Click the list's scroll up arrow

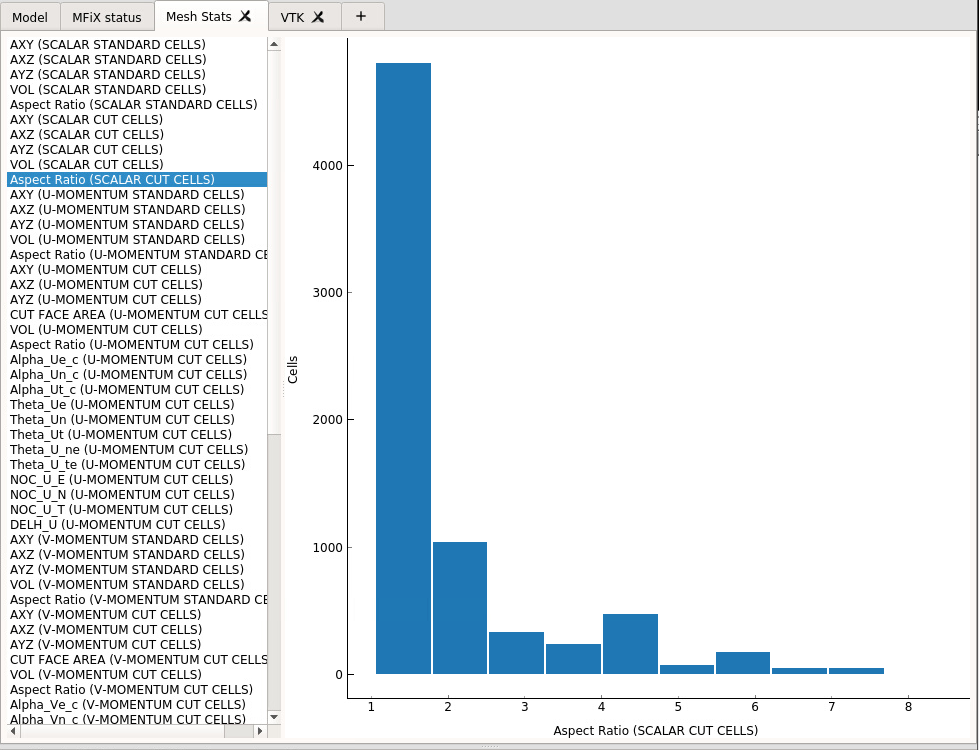(x=274, y=45)
